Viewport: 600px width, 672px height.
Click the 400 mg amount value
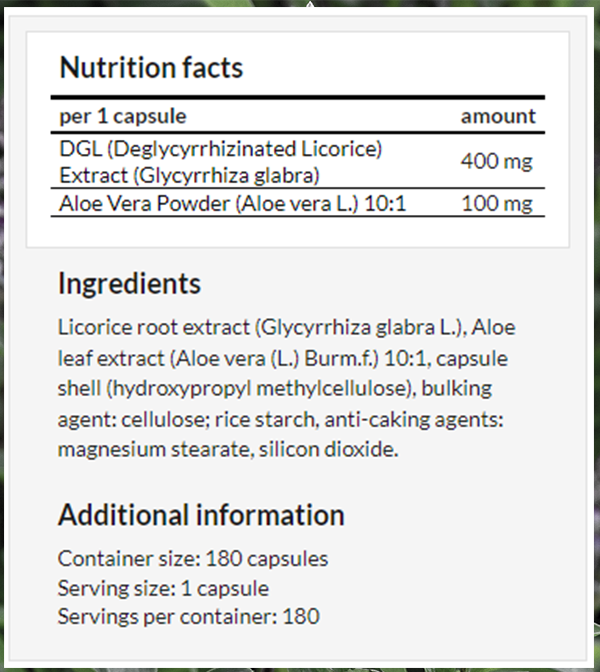[x=496, y=162]
